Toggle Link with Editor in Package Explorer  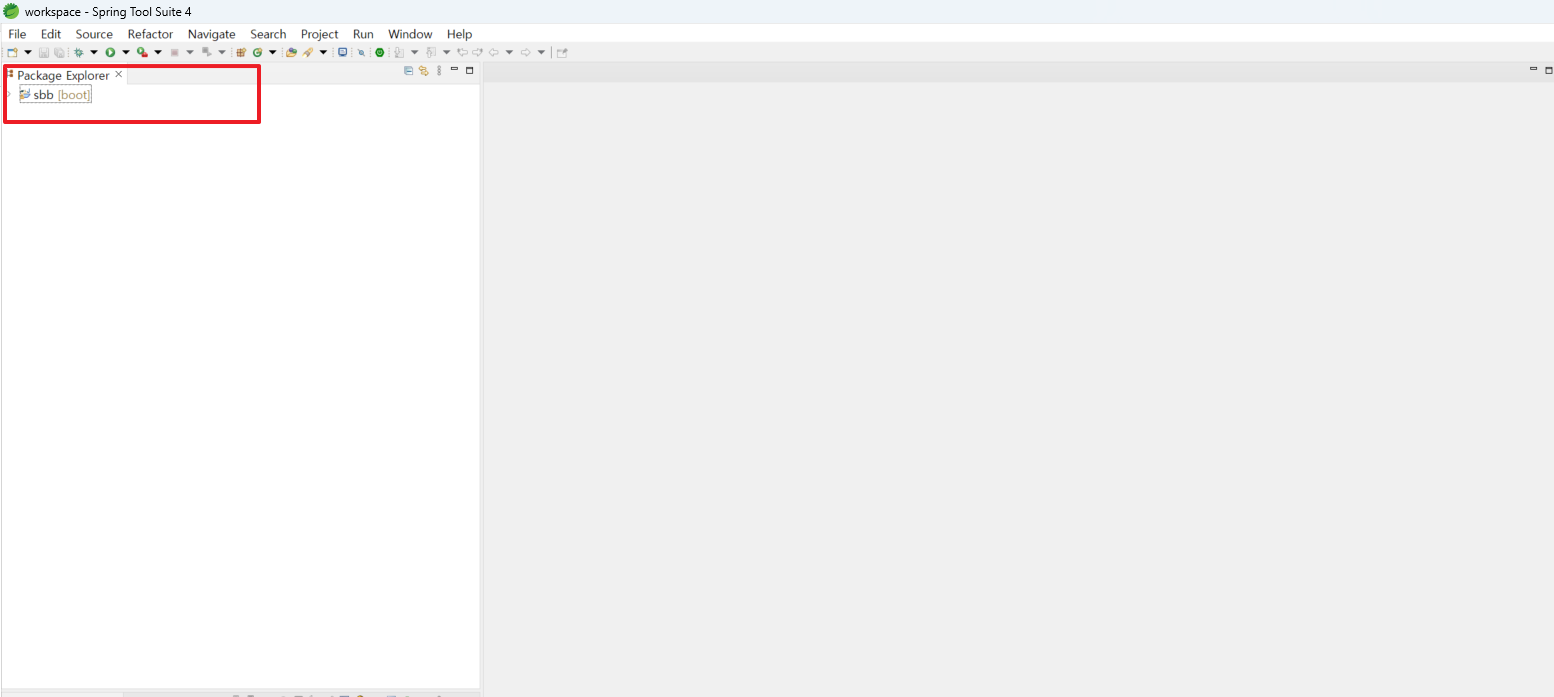click(423, 70)
